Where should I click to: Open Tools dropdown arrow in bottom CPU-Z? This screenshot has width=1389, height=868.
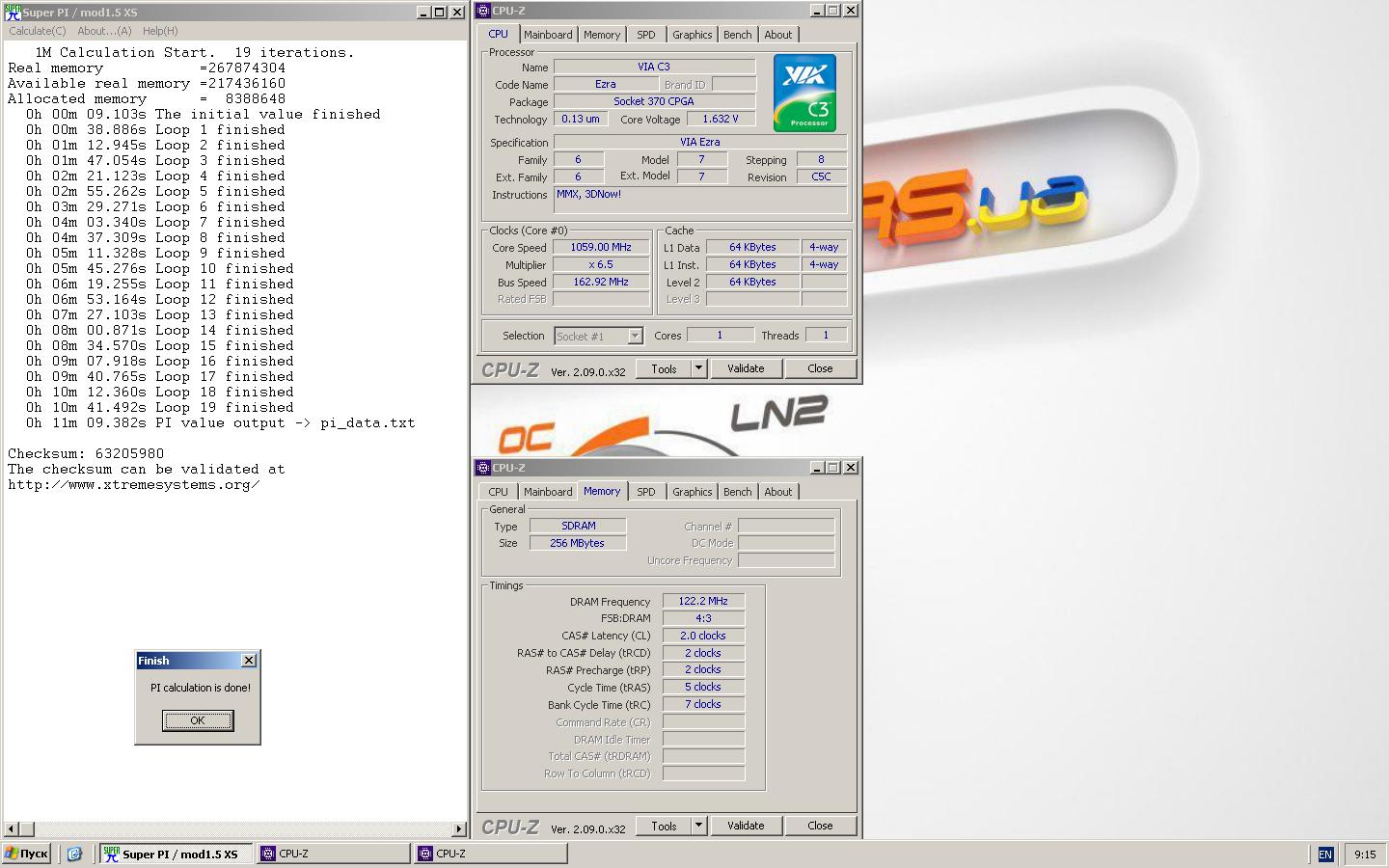pos(699,826)
